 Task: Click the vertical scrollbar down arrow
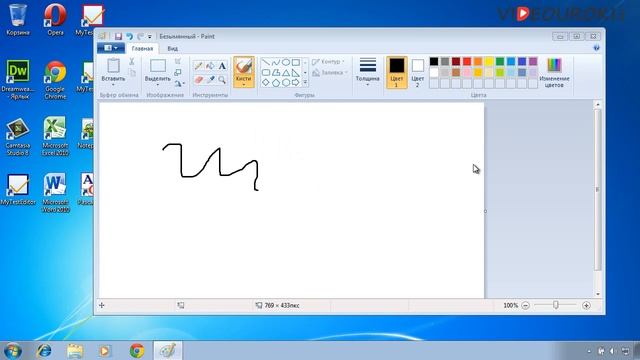click(598, 294)
